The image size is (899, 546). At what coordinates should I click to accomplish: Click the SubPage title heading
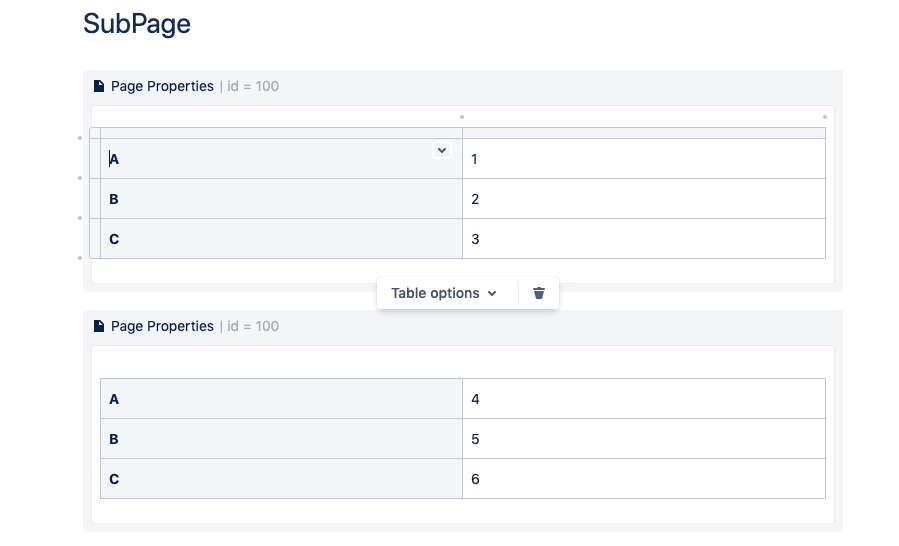coord(136,24)
